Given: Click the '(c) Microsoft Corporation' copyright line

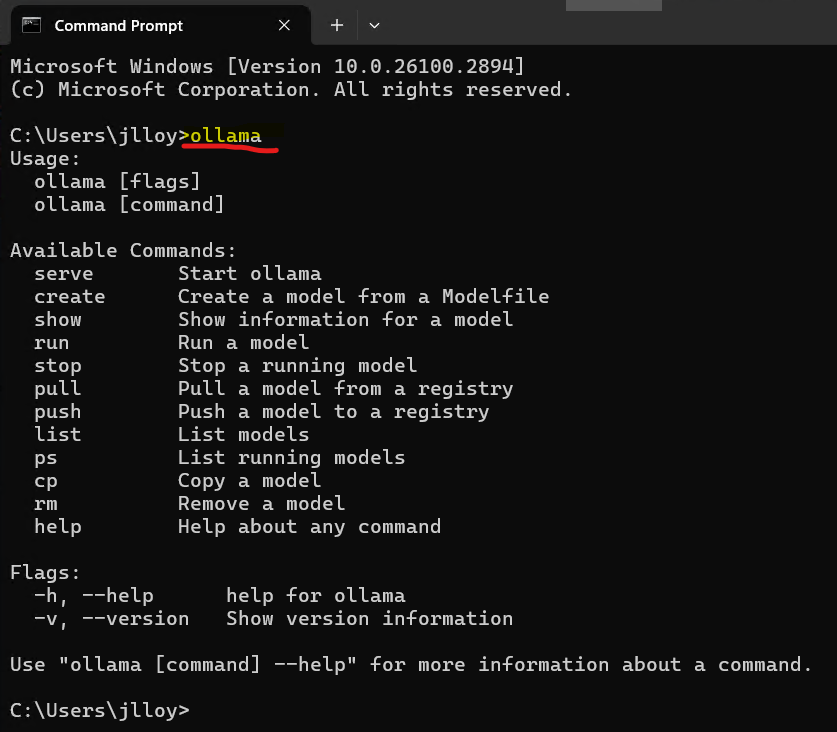Looking at the screenshot, I should [291, 90].
